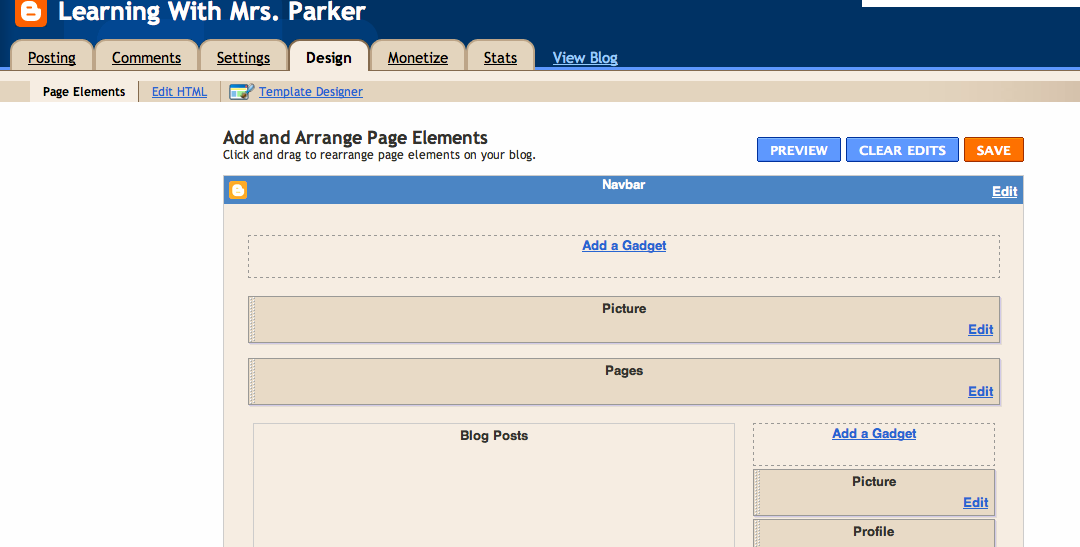Click the Pages gadget drag handle

[252, 382]
